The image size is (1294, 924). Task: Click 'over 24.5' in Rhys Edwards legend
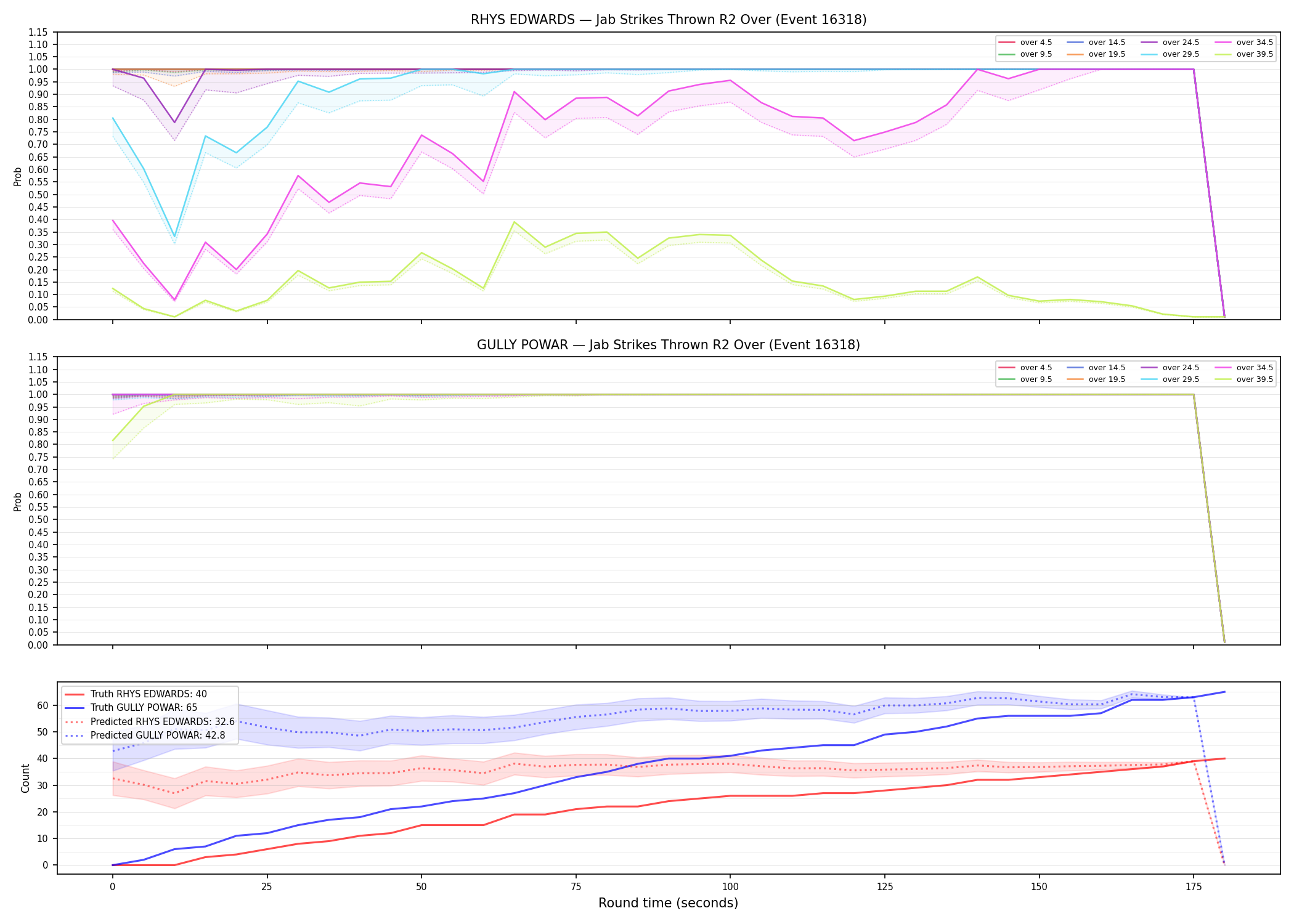[1170, 43]
